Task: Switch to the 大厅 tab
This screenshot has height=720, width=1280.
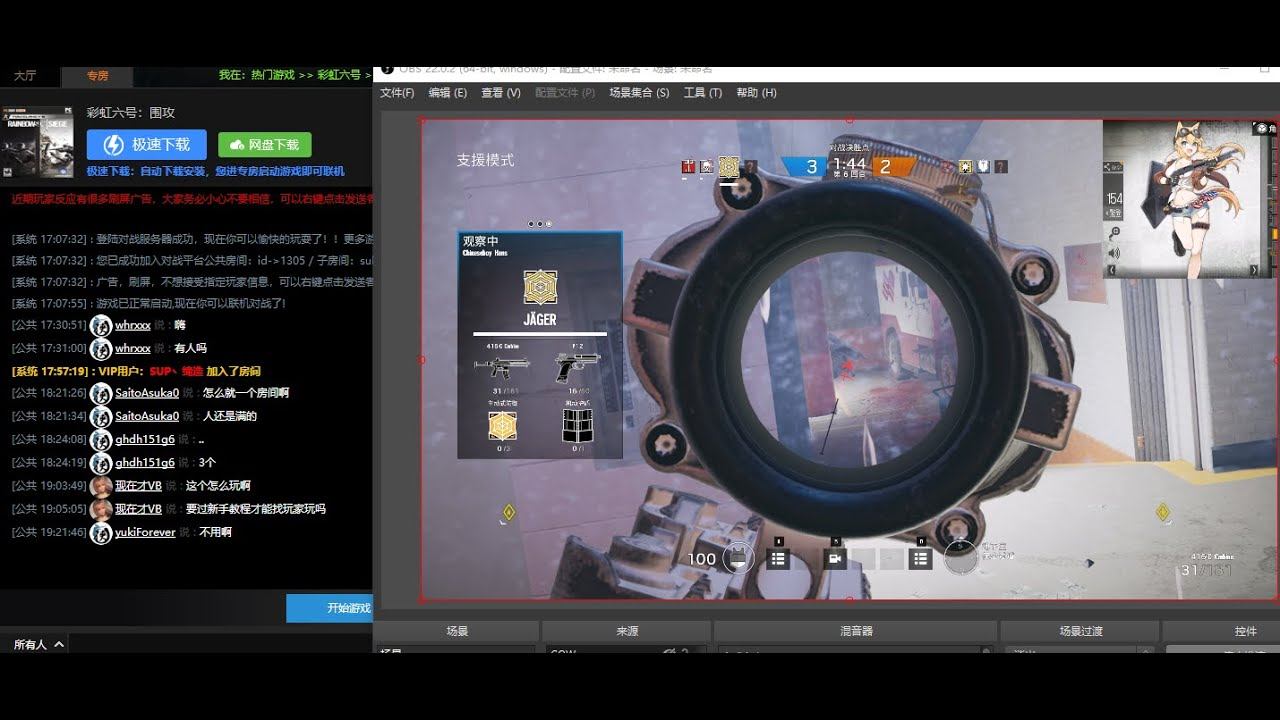Action: pos(25,76)
